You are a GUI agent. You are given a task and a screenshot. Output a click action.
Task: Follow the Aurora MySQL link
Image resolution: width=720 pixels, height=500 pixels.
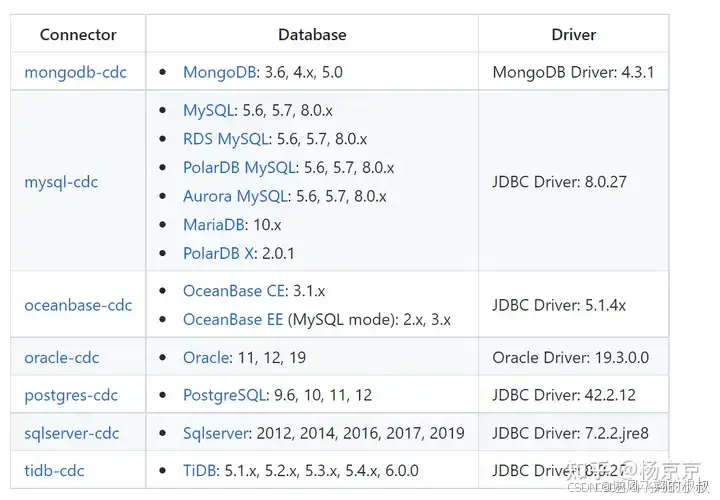(x=235, y=197)
